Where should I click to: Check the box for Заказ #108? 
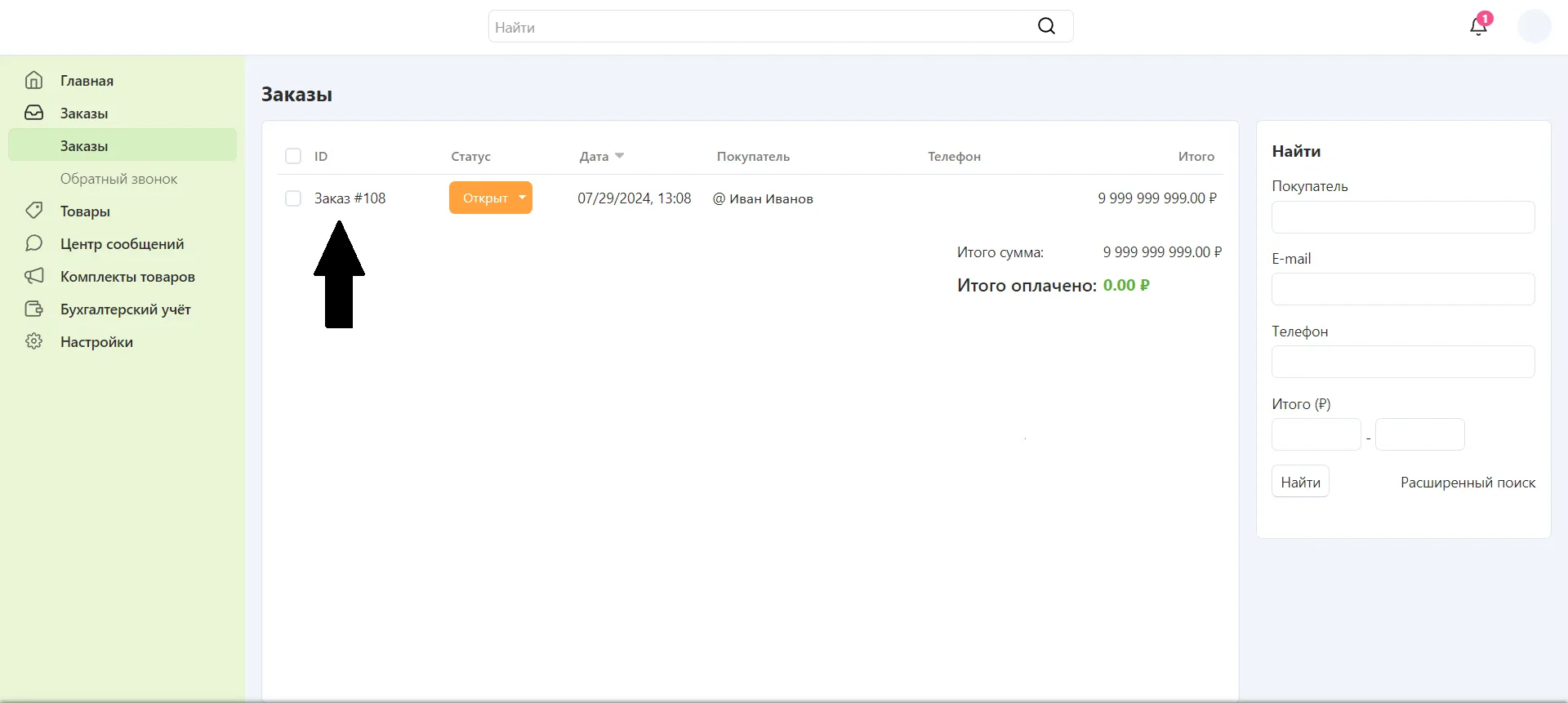pyautogui.click(x=293, y=198)
